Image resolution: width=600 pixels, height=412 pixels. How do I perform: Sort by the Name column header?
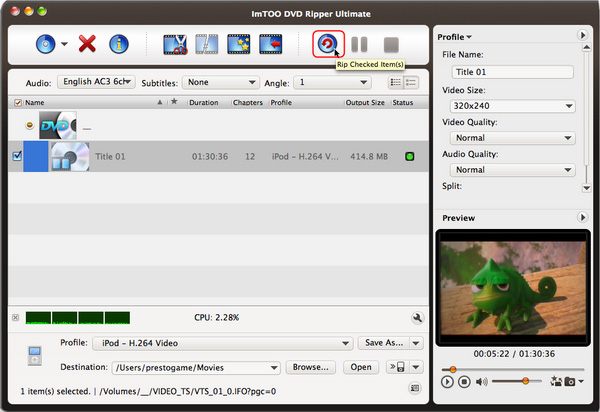click(x=34, y=103)
